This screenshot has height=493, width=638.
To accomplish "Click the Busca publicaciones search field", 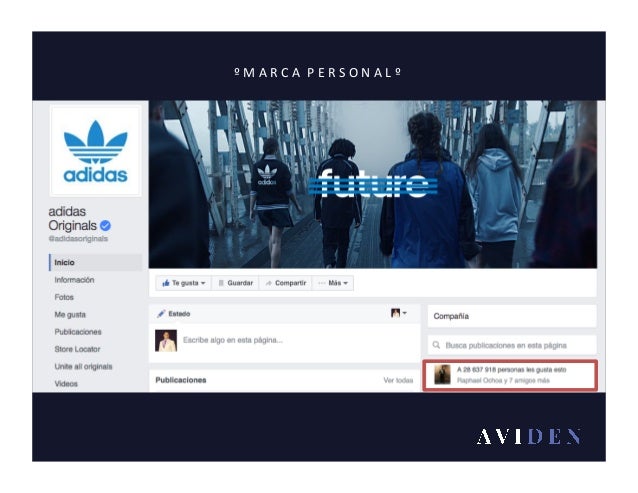I will coord(512,345).
